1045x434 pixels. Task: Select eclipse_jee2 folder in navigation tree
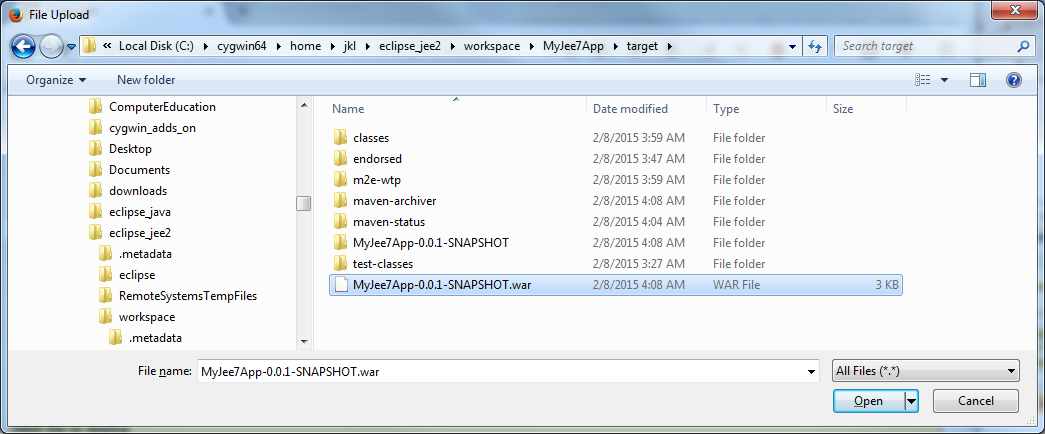pos(142,233)
